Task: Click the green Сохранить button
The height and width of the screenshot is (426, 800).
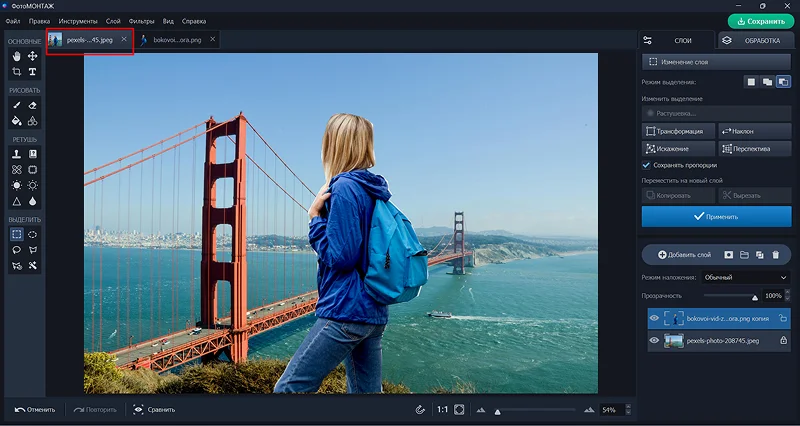Action: coord(761,21)
